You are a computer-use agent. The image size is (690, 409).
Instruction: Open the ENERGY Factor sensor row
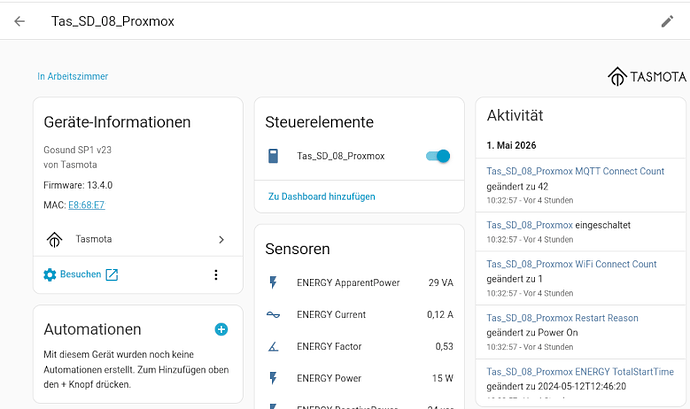click(360, 346)
